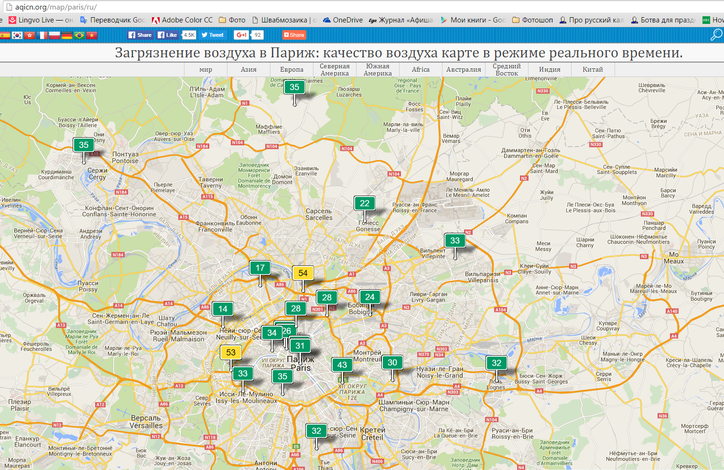Click the AQI 33 marker near Villepinte
Screen dimensions: 724x470
click(455, 240)
